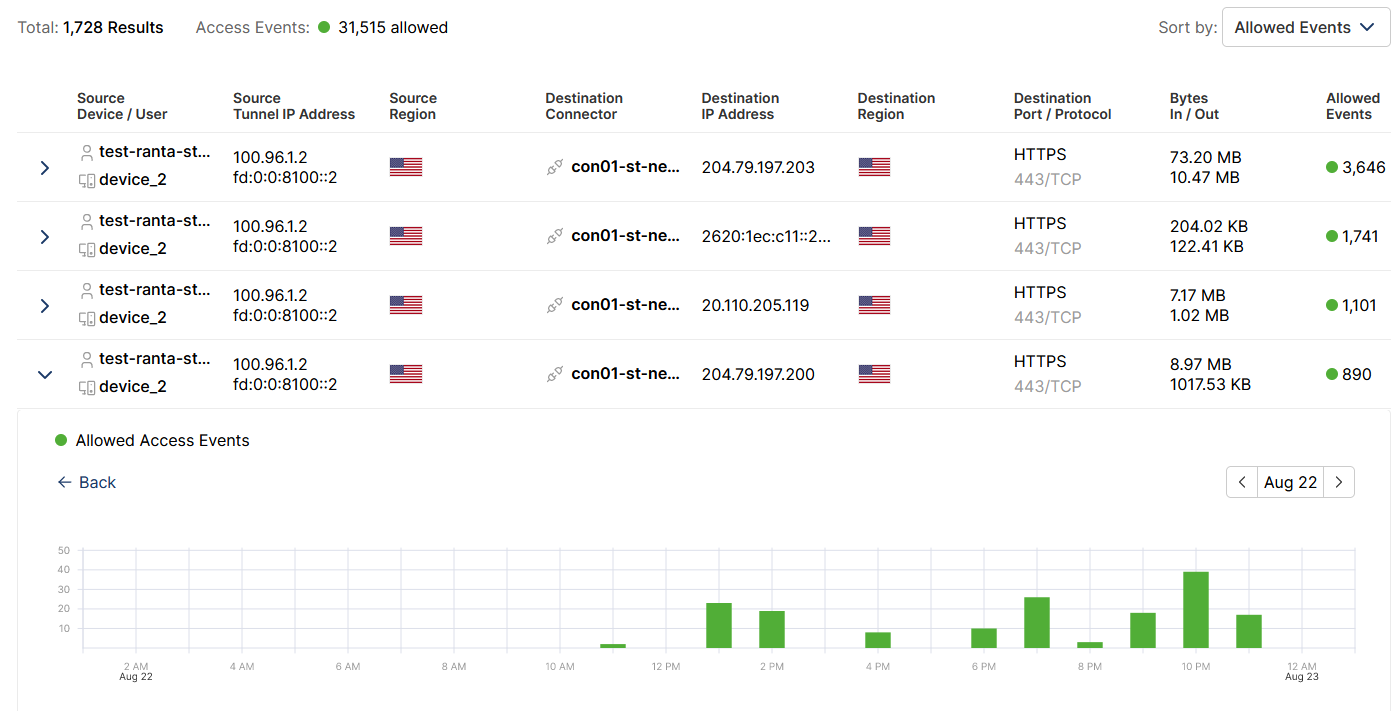Click the tallest bar at 10 PM
This screenshot has height=711, width=1392.
click(x=1195, y=609)
